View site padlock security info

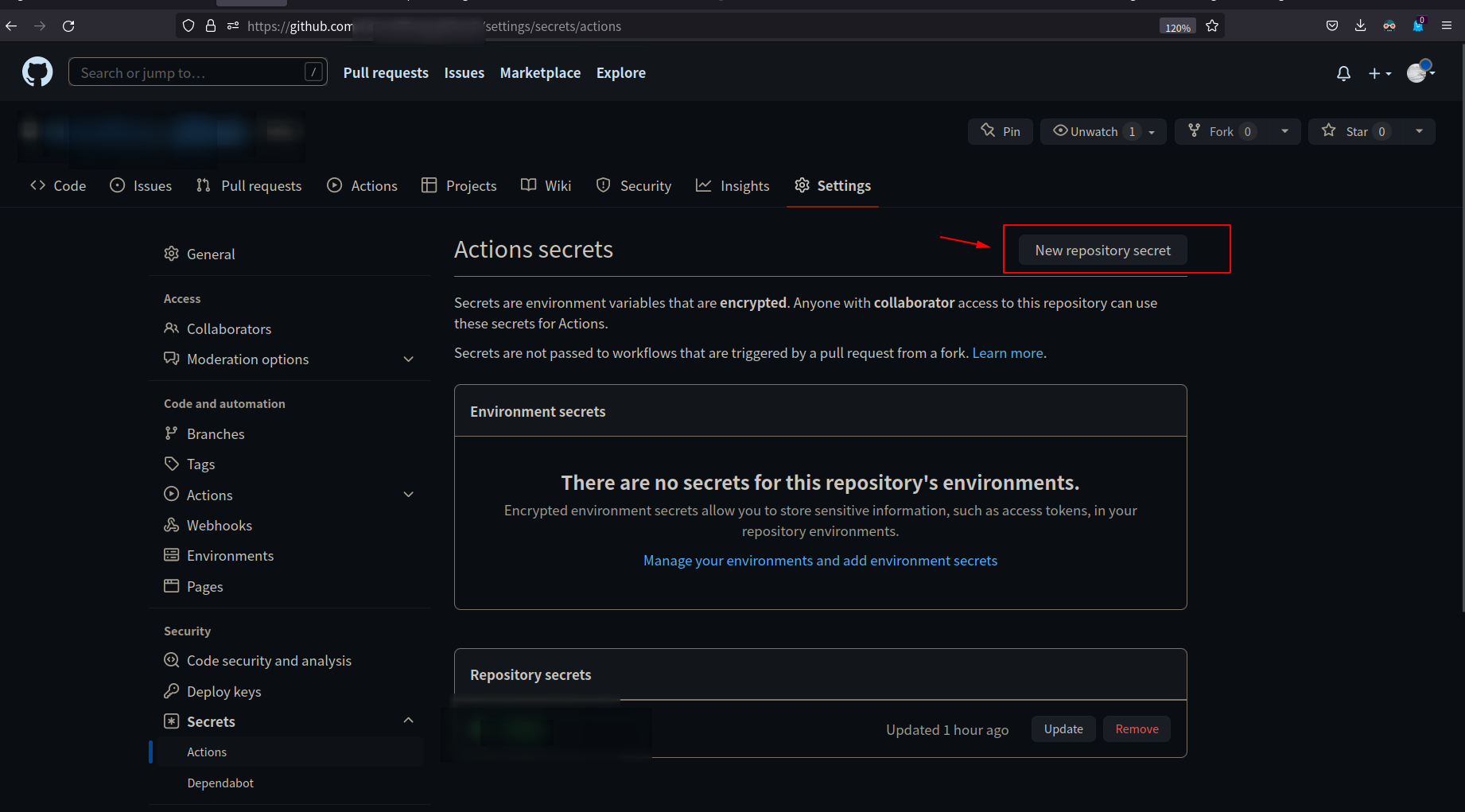[x=211, y=26]
